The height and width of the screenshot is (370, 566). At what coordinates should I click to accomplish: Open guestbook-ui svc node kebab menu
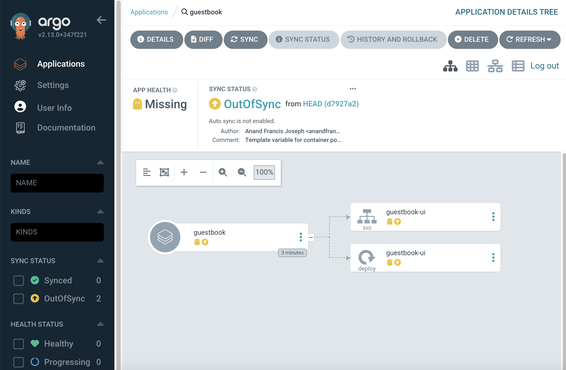click(493, 217)
